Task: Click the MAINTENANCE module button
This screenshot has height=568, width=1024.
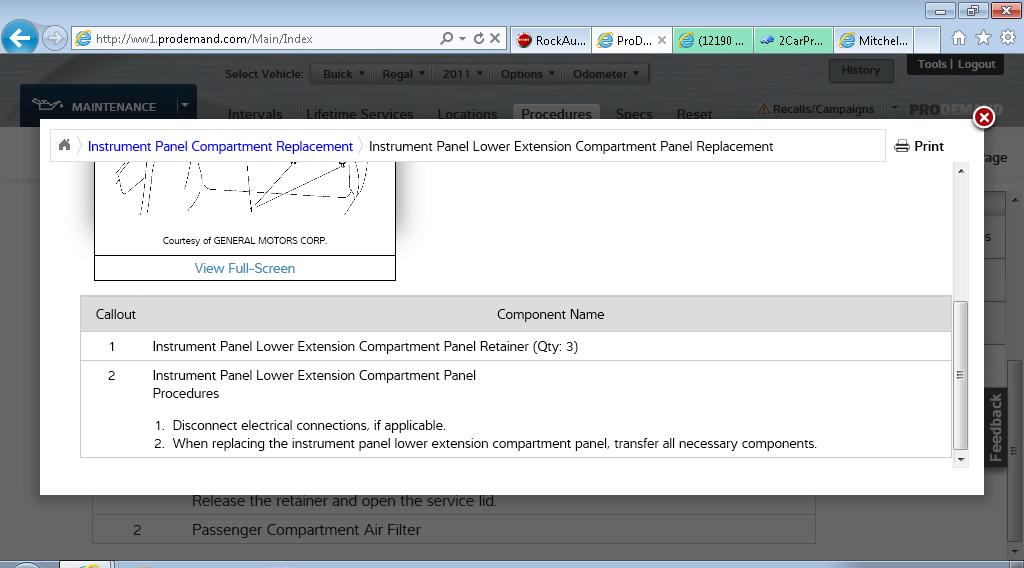Action: pos(98,106)
